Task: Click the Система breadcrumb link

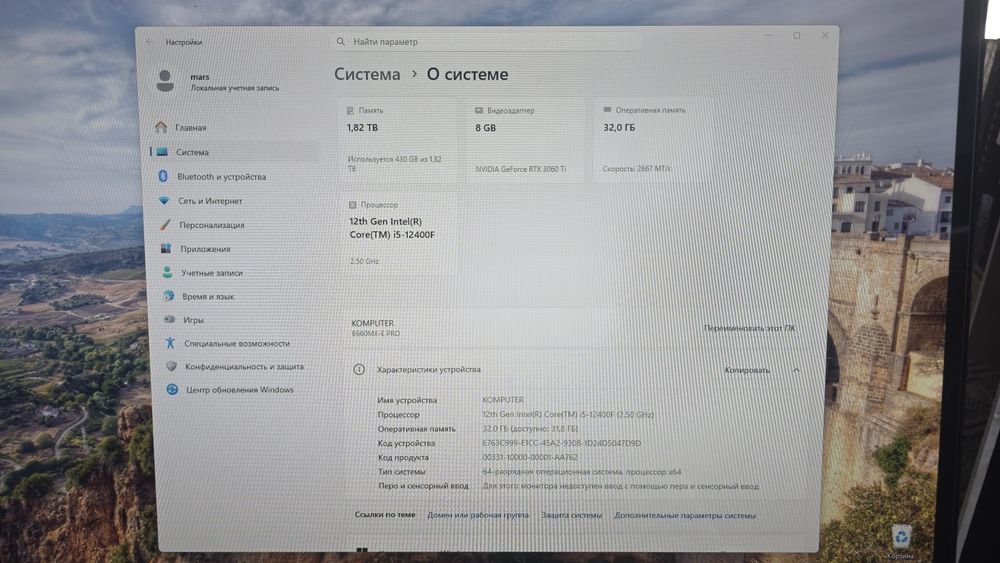Action: point(367,75)
